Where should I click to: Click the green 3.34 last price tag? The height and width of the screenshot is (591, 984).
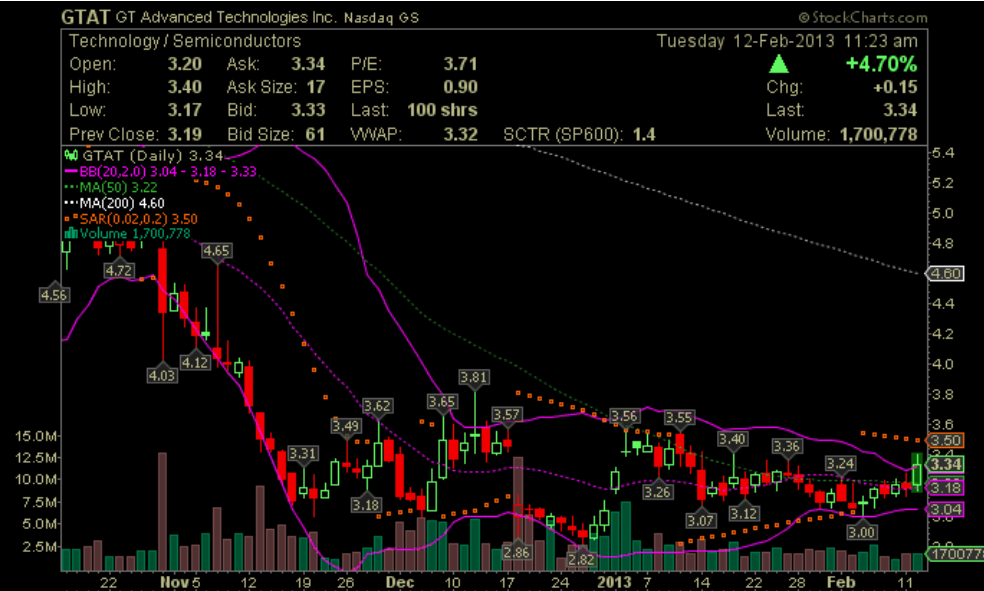click(945, 464)
